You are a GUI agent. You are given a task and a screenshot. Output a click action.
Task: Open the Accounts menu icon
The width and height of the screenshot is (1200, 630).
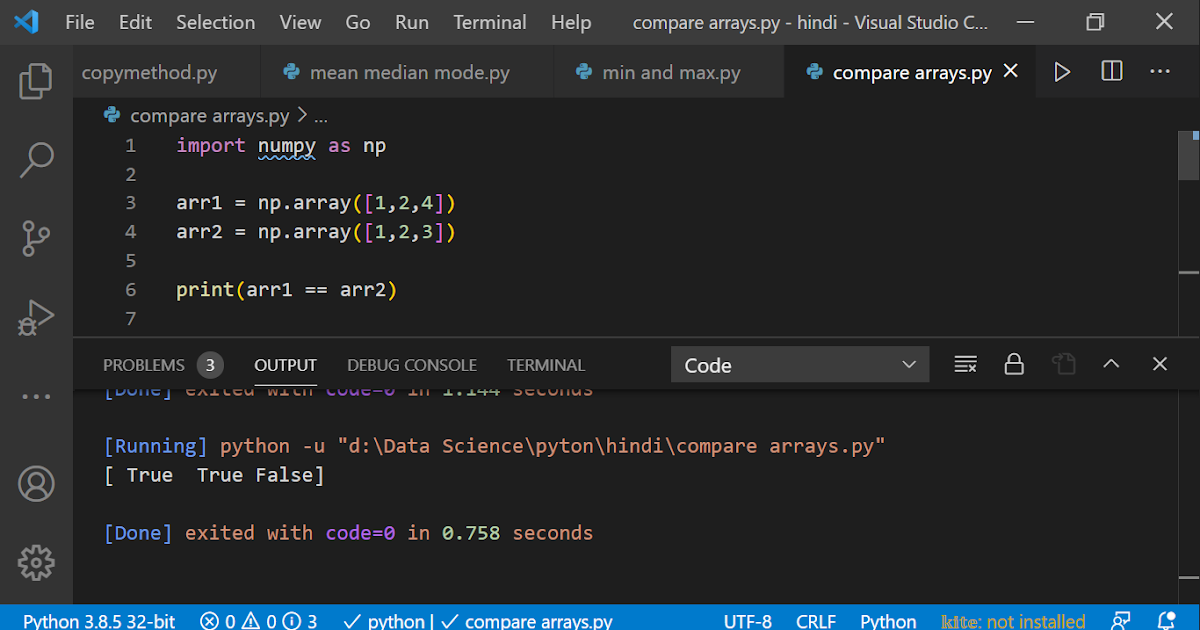click(x=36, y=484)
